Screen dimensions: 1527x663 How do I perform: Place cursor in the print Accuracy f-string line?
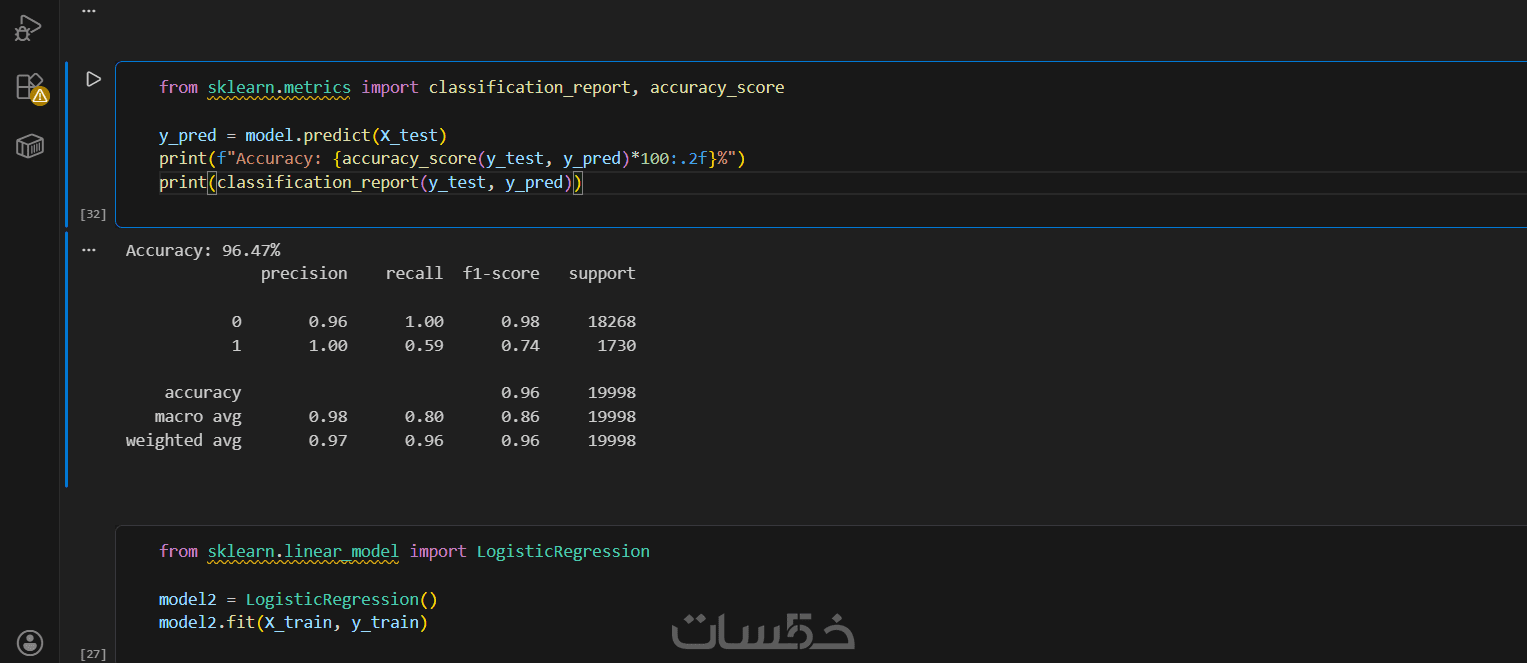pyautogui.click(x=452, y=159)
